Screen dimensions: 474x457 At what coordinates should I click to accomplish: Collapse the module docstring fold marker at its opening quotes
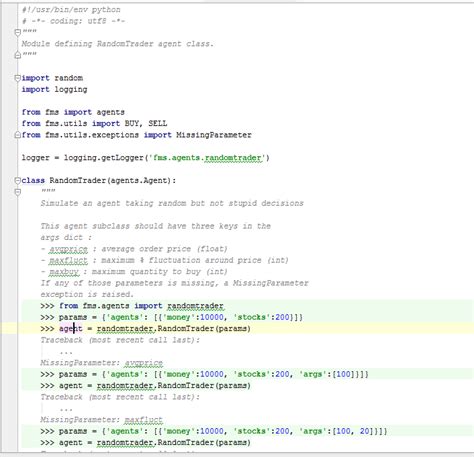pos(18,32)
